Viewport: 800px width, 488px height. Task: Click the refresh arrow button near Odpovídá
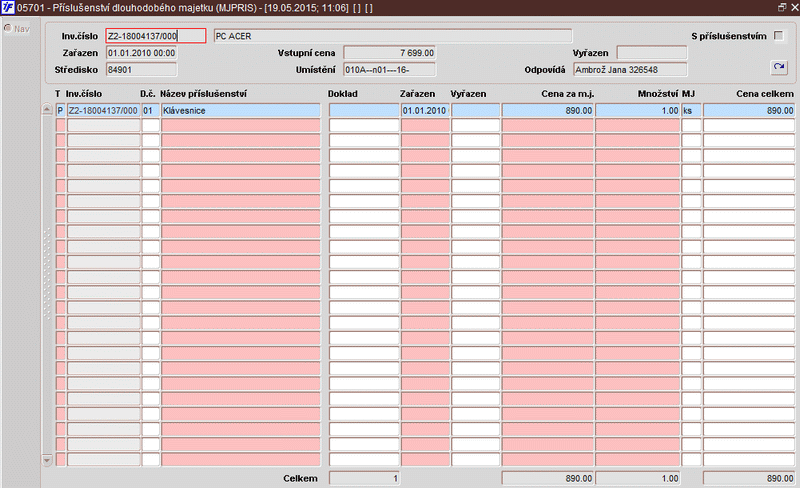click(x=779, y=67)
